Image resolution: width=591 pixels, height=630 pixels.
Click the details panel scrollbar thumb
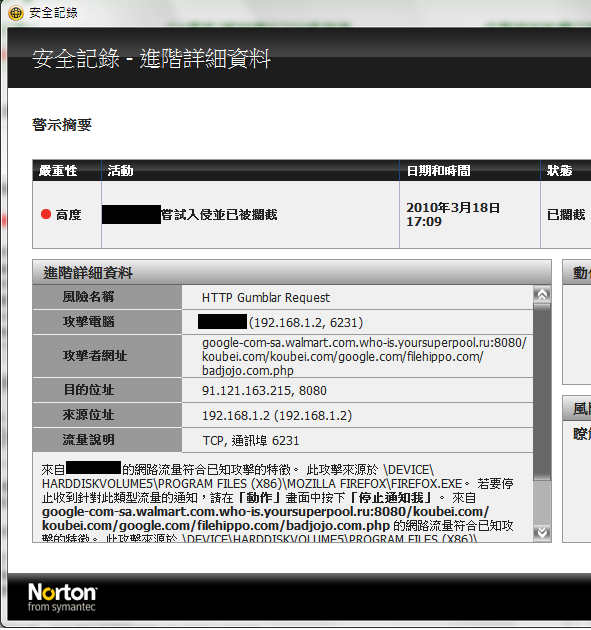click(x=542, y=392)
